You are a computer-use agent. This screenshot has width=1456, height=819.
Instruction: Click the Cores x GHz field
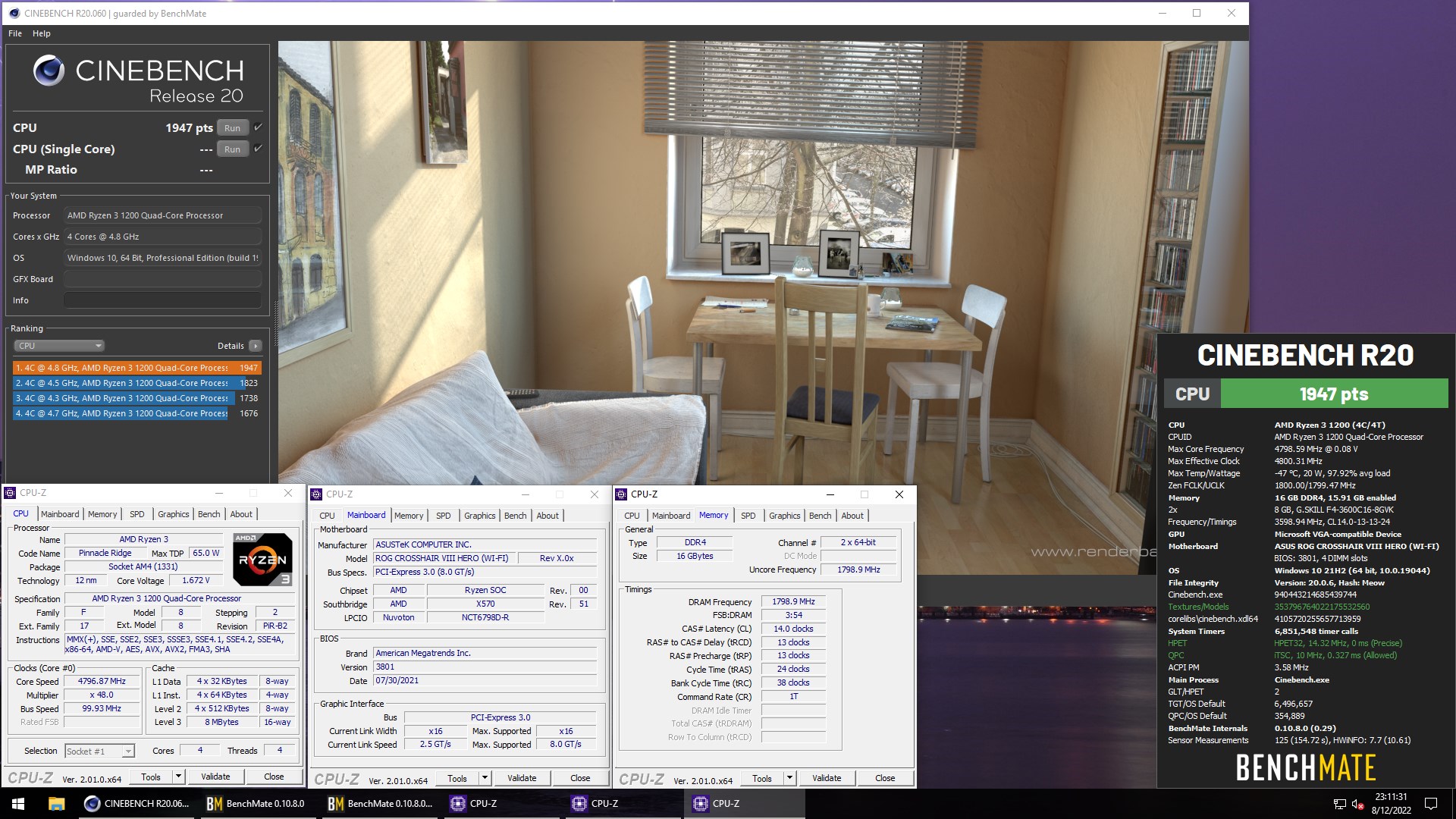(162, 237)
